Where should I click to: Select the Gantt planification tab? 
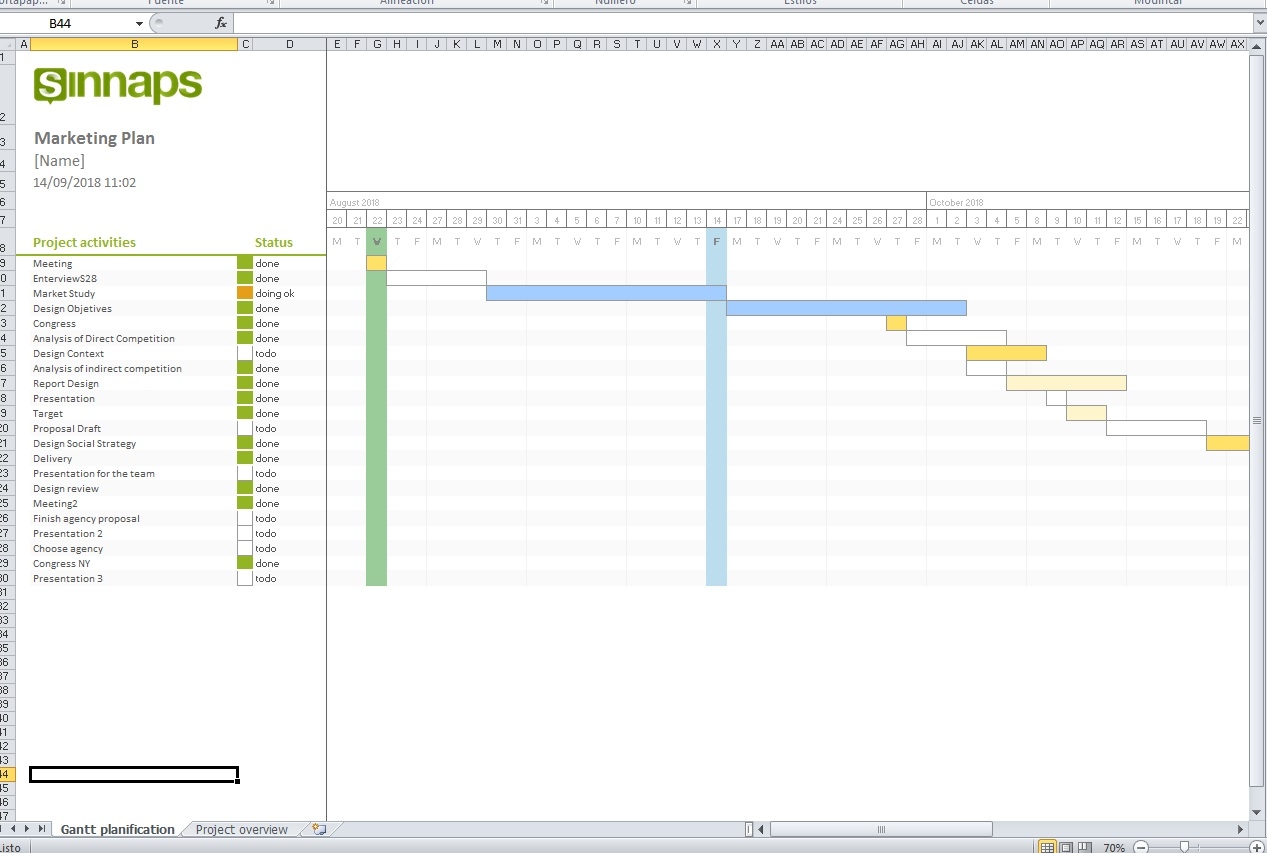click(x=117, y=829)
